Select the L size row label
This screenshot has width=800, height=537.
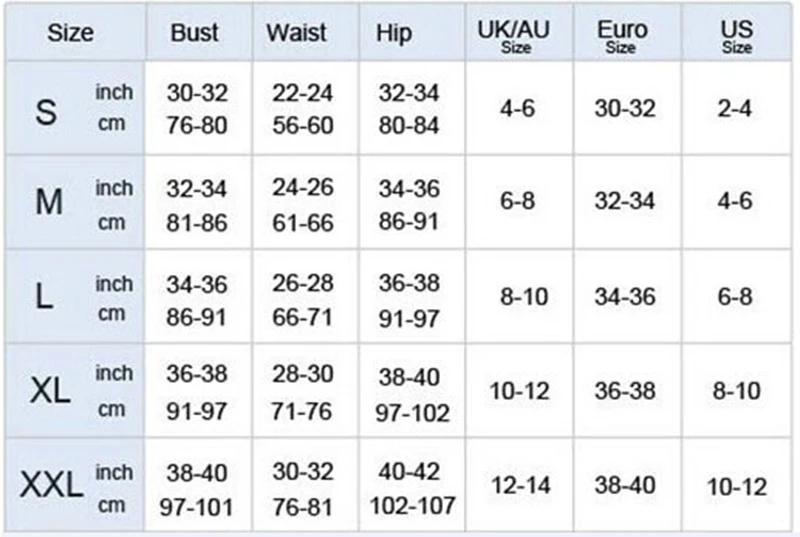[x=44, y=296]
